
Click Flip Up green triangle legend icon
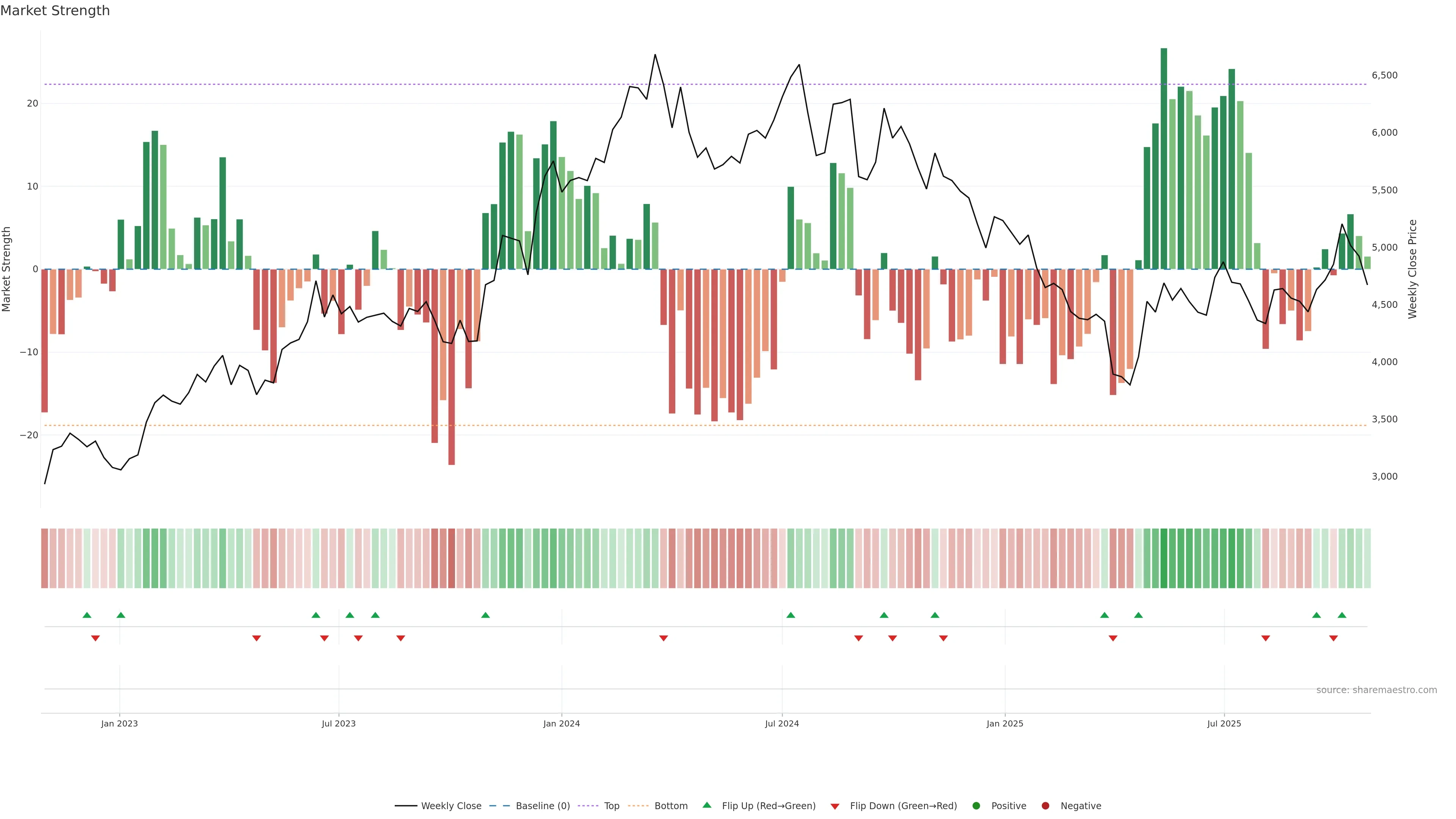click(x=706, y=805)
